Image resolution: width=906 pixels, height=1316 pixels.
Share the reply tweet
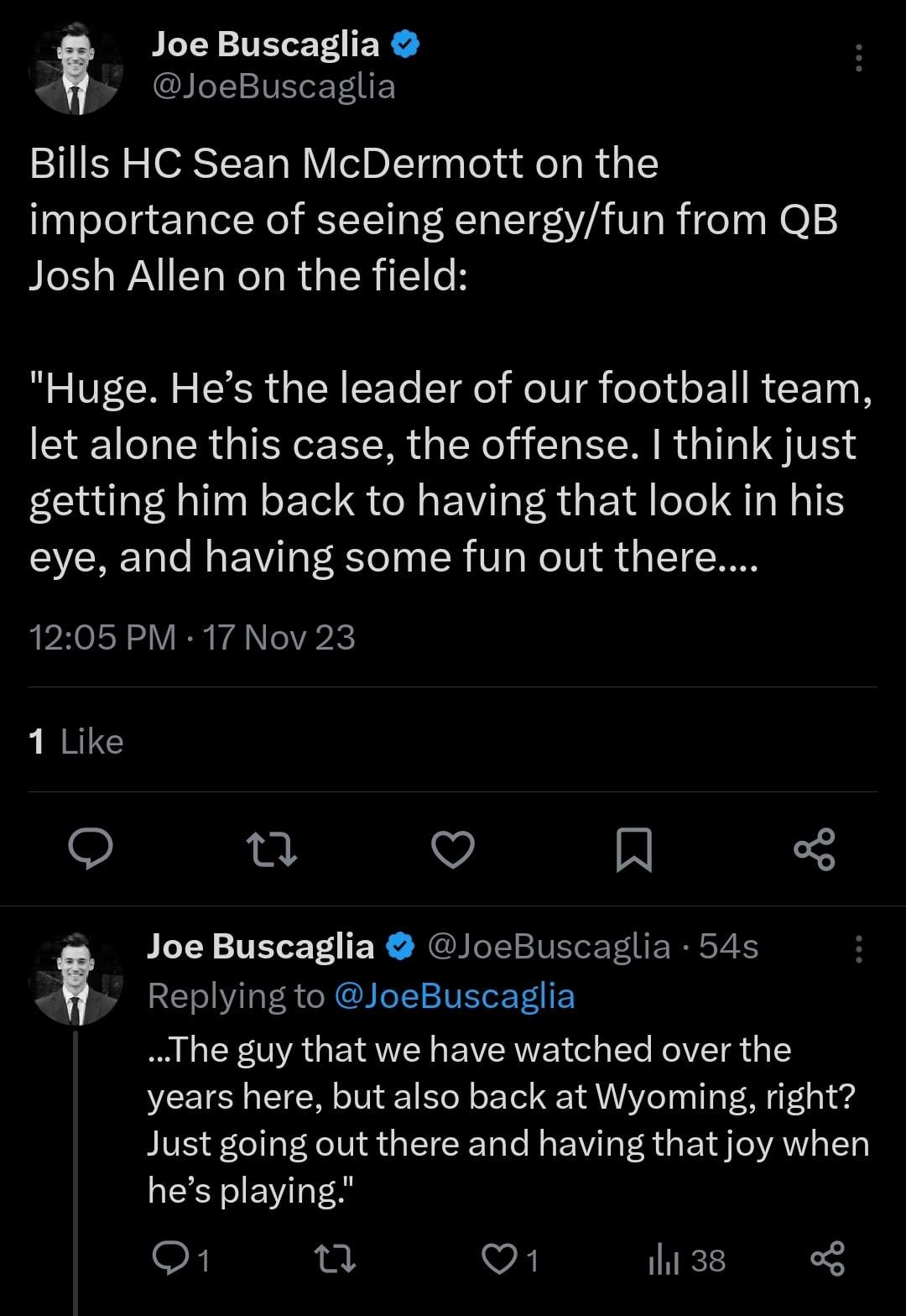(x=826, y=1259)
